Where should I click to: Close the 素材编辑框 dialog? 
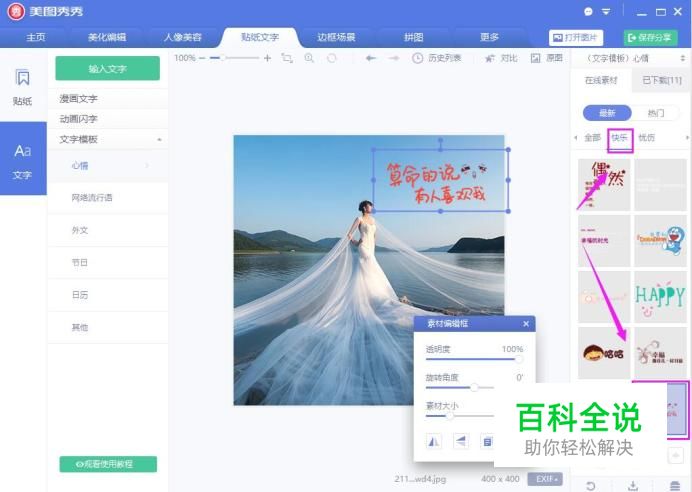click(x=526, y=324)
